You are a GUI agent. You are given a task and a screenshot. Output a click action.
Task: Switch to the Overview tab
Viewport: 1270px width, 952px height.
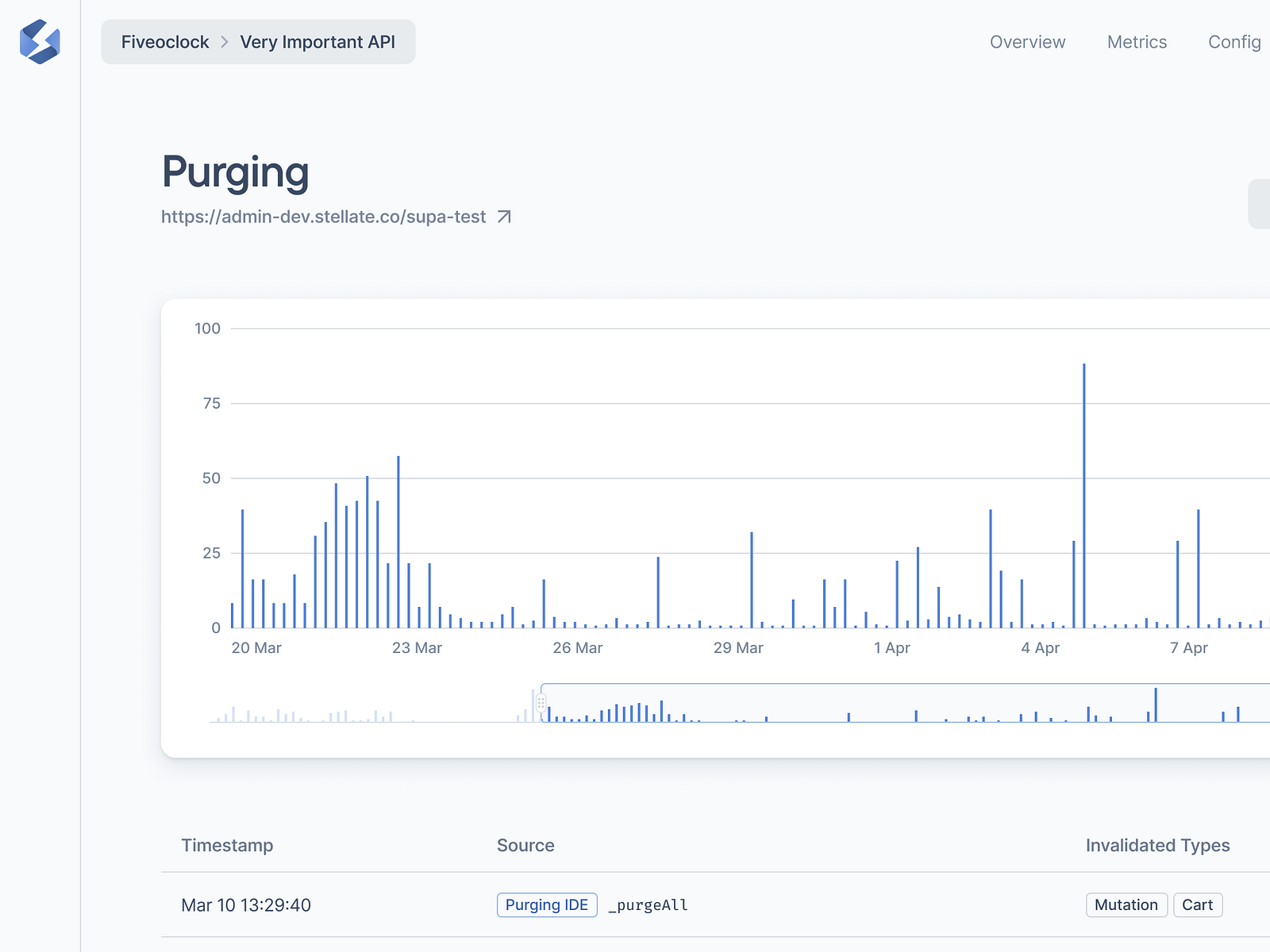(1028, 42)
